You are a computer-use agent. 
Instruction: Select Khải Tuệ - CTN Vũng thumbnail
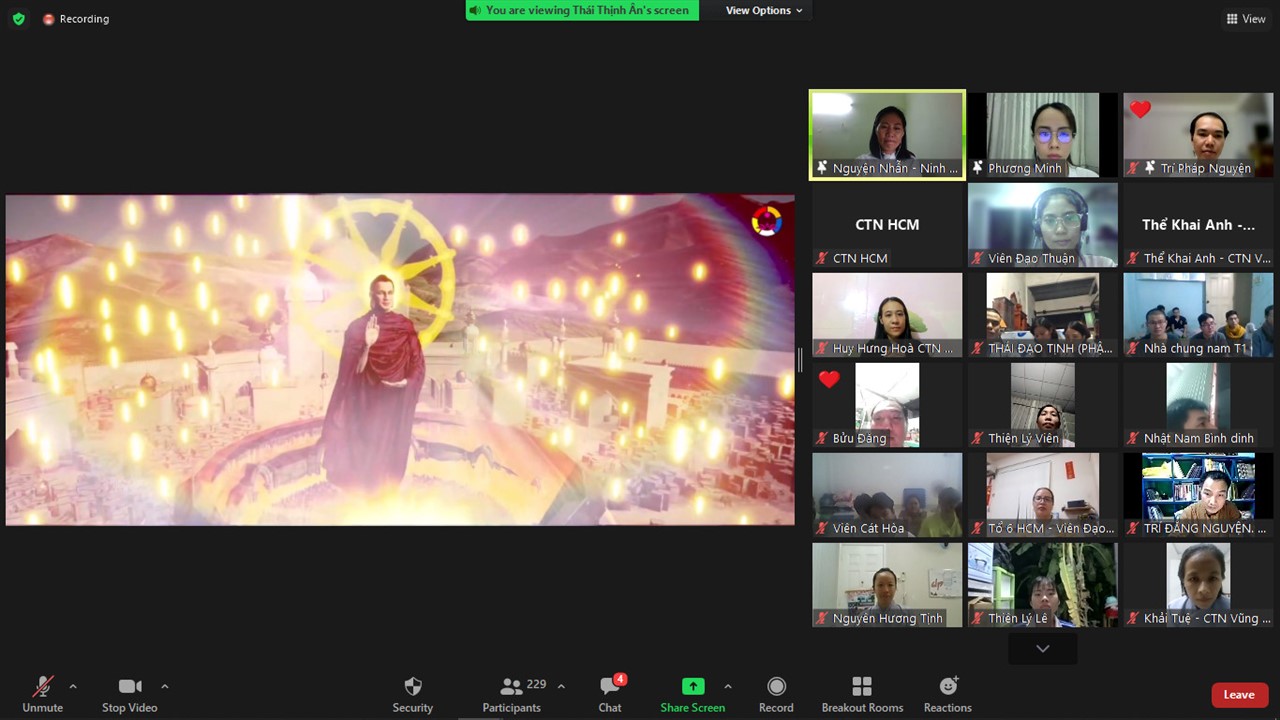1198,585
